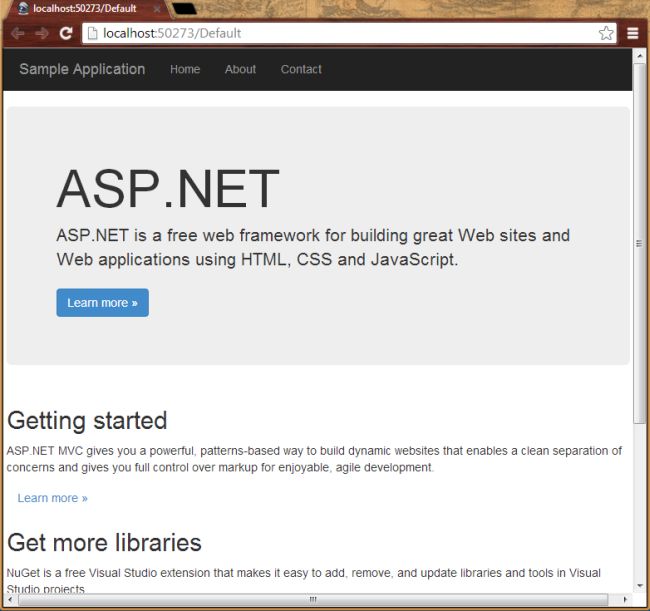This screenshot has width=650, height=611.
Task: Select the localhost:50273/Default tab
Action: click(85, 9)
